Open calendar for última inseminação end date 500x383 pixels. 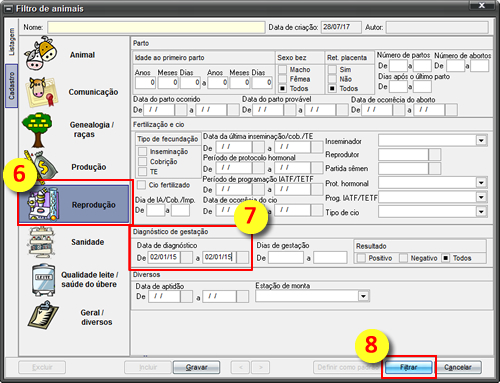click(317, 147)
